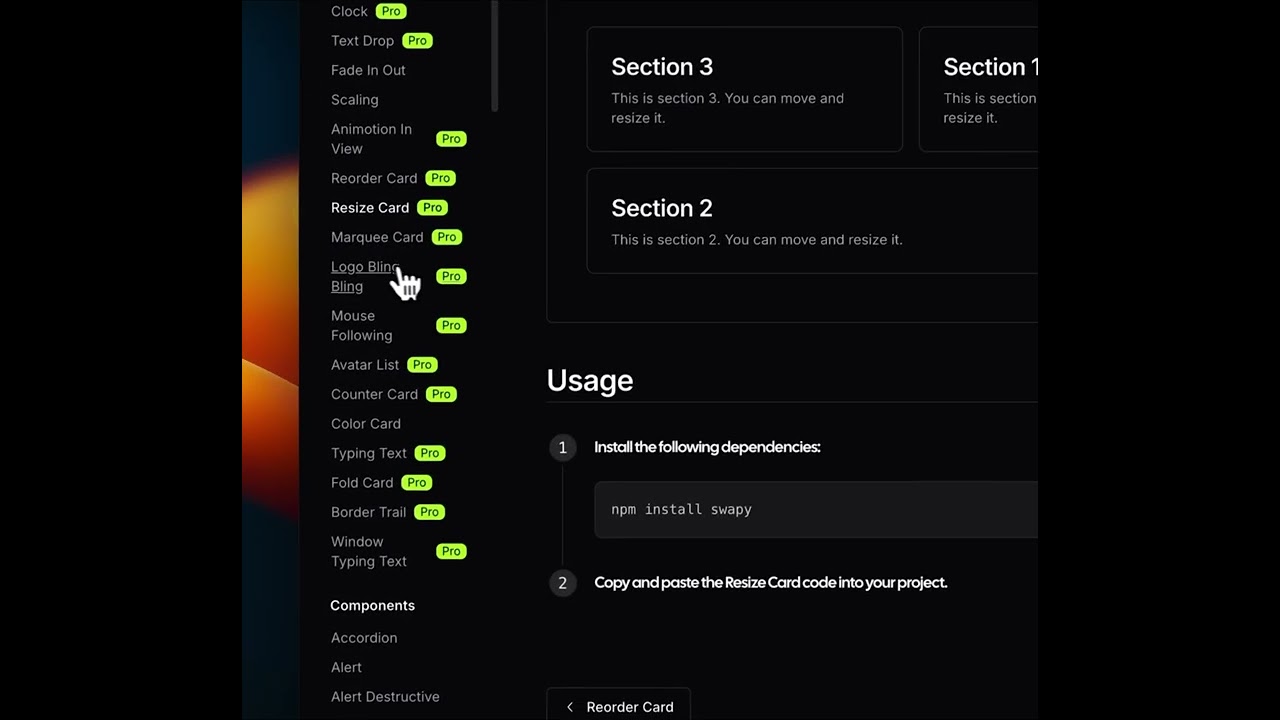
Task: Open the Marquee Card page
Action: pos(377,237)
